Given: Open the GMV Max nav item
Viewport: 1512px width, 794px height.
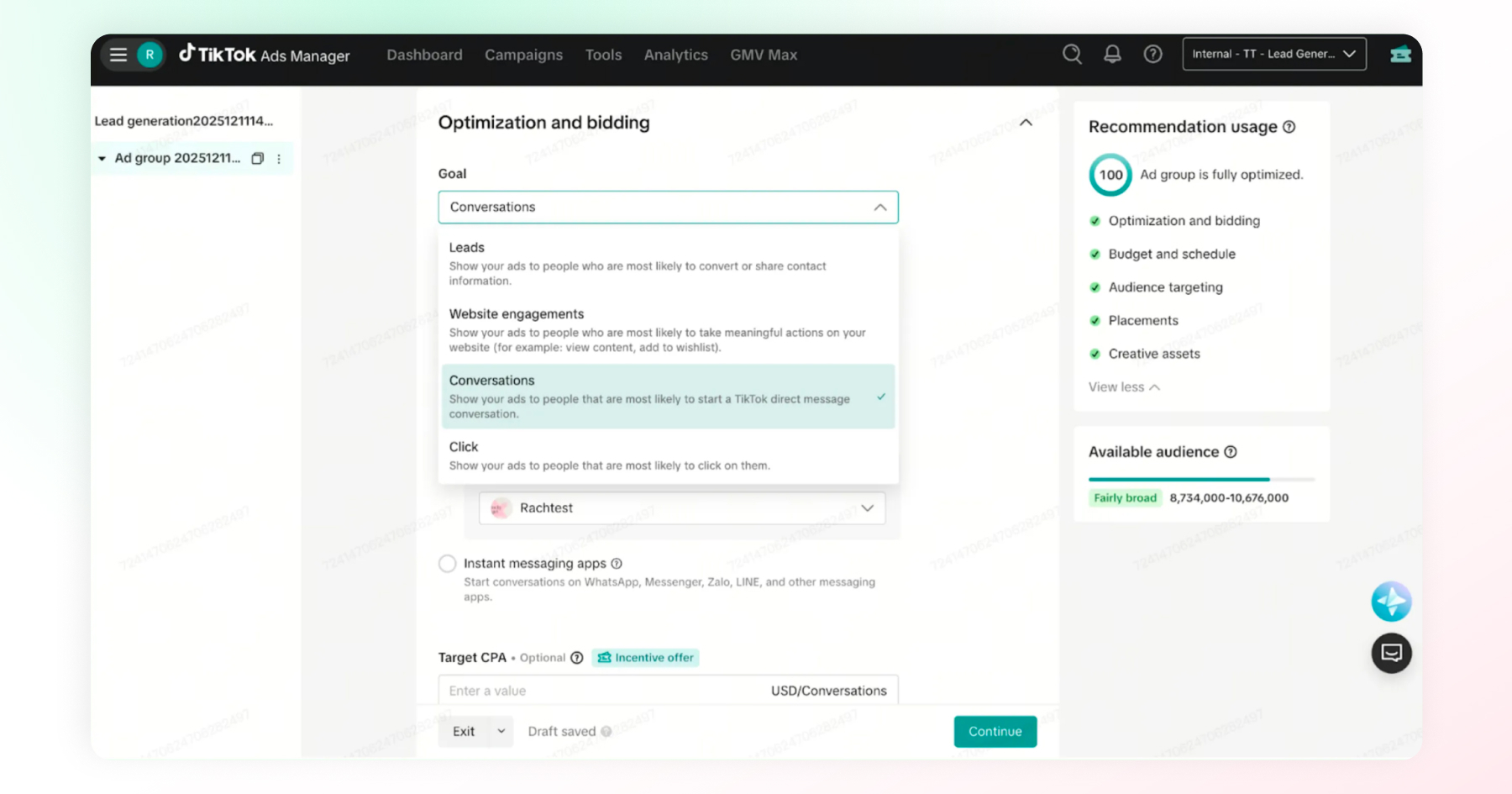Looking at the screenshot, I should coord(764,55).
